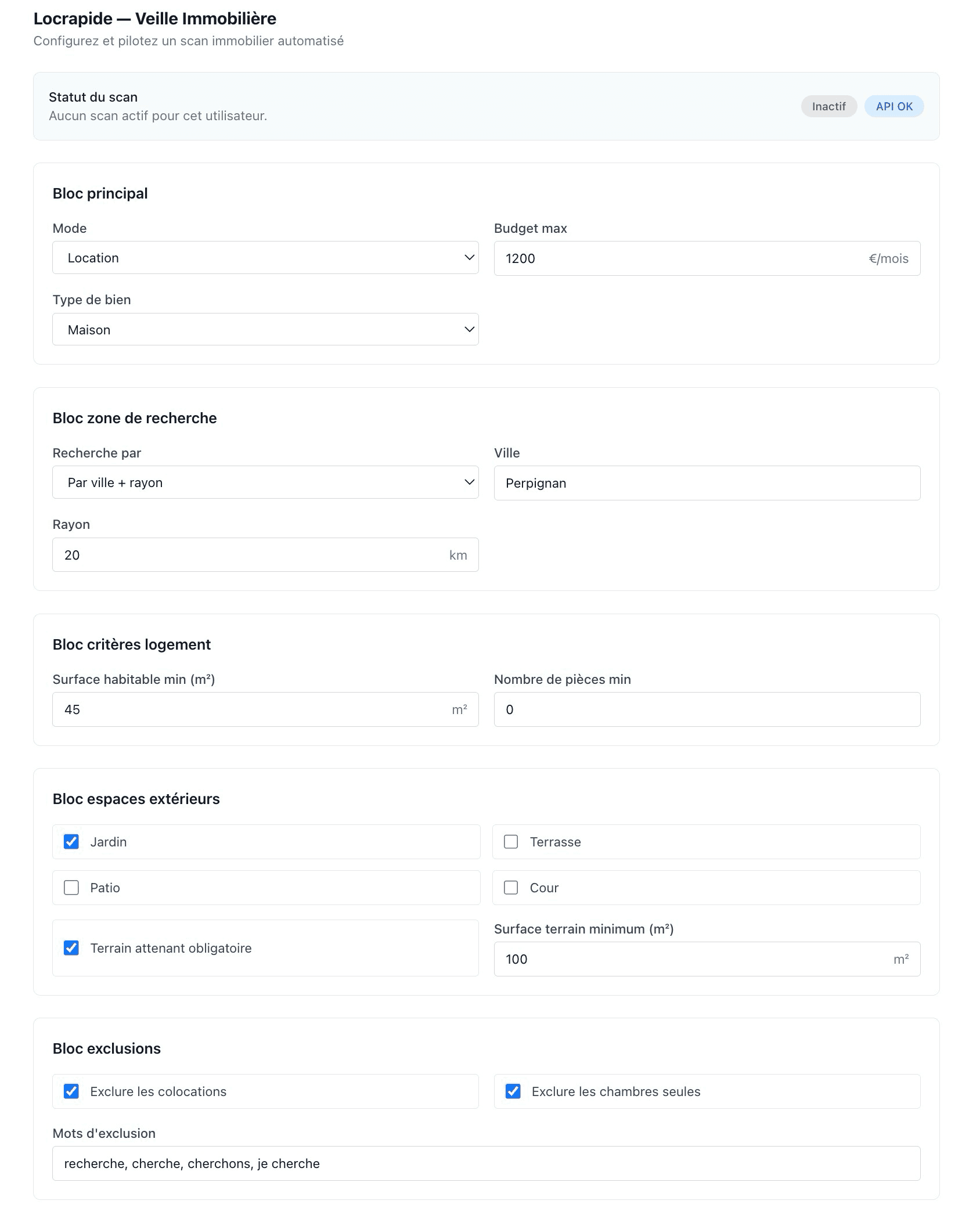Toggle Terrain attenant obligatoire checkbox
The width and height of the screenshot is (980, 1211).
71,948
